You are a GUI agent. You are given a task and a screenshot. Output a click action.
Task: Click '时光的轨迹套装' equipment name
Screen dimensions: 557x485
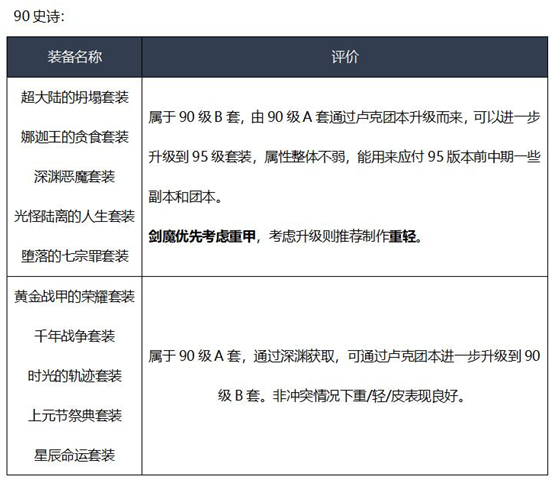(x=75, y=376)
